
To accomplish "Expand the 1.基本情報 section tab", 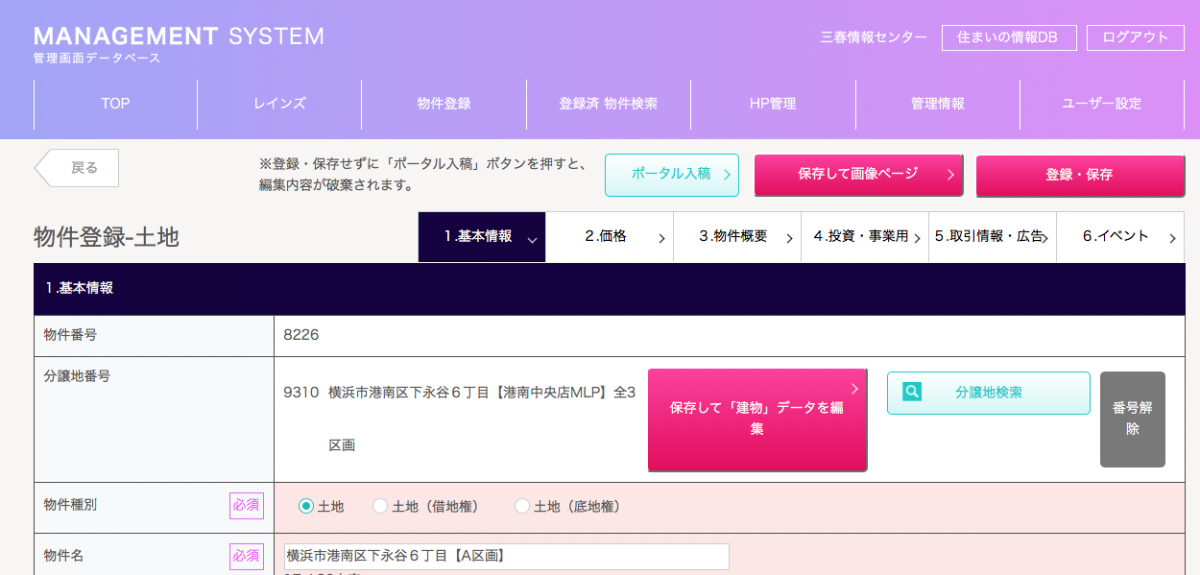I will 482,237.
